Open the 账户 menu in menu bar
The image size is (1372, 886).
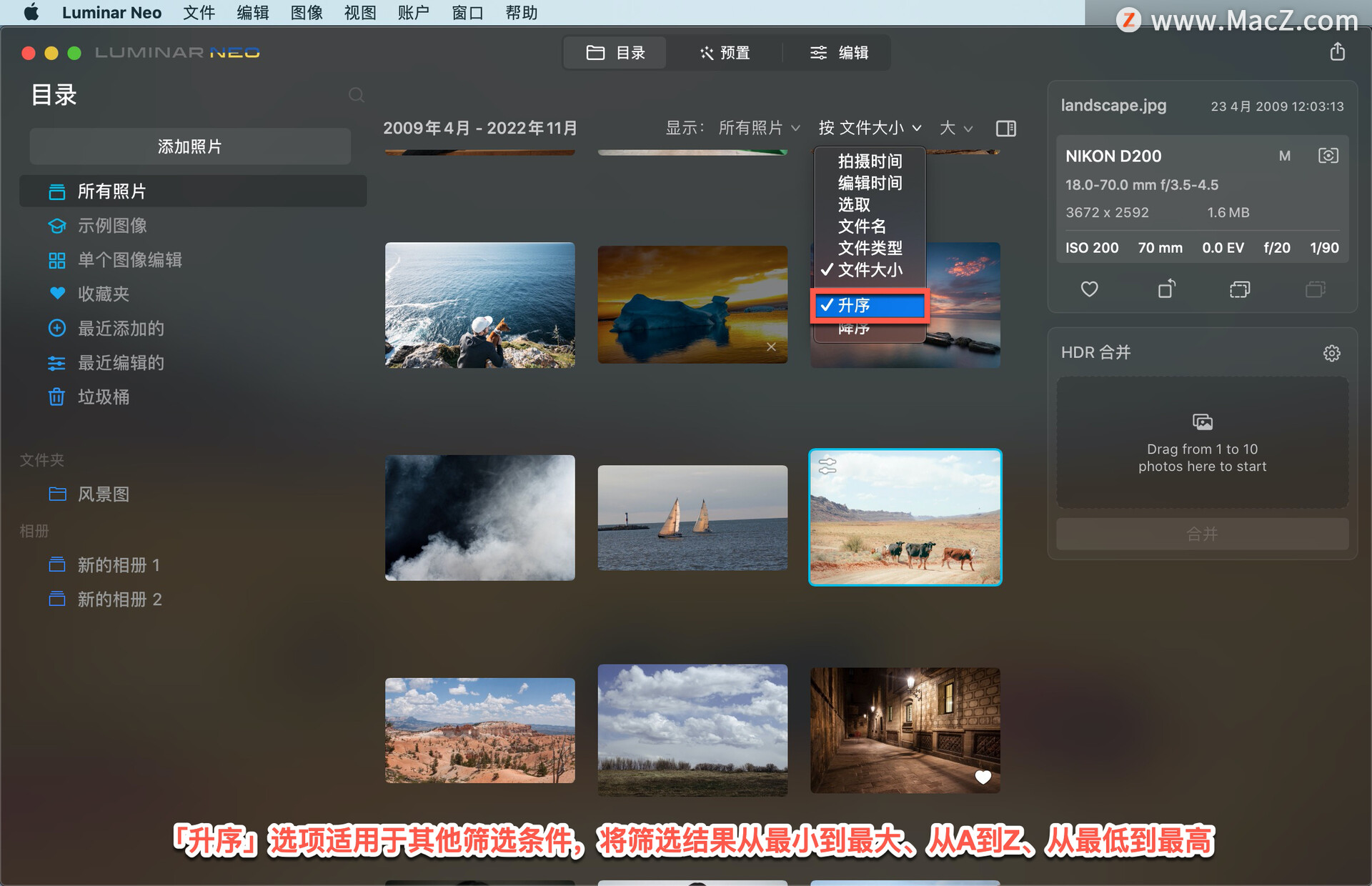click(x=414, y=13)
